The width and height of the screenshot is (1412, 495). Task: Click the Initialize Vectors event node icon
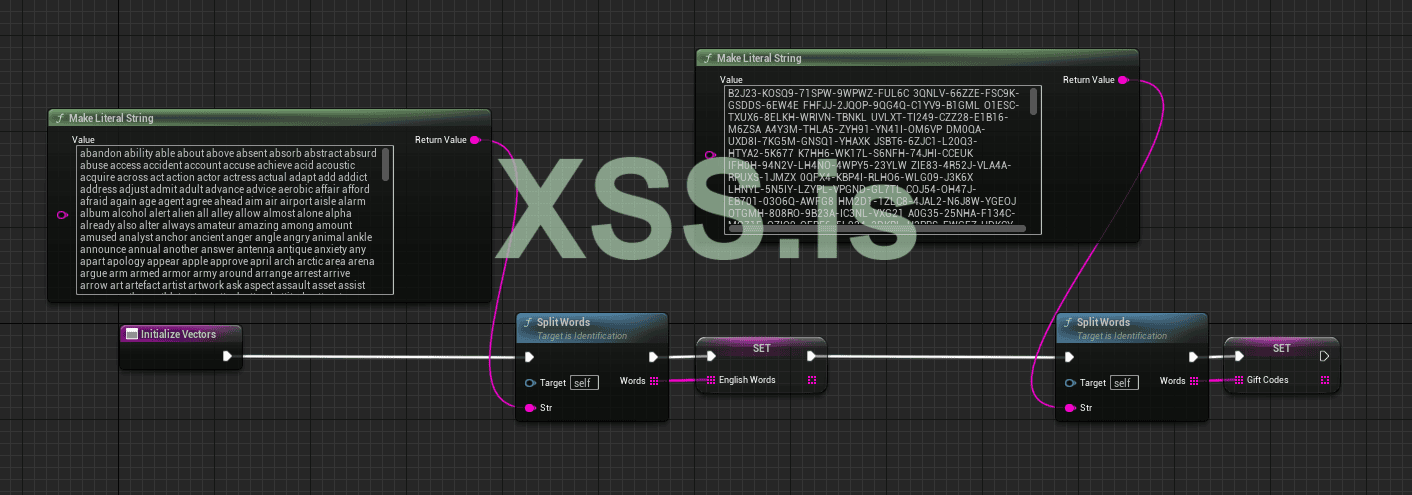[131, 334]
